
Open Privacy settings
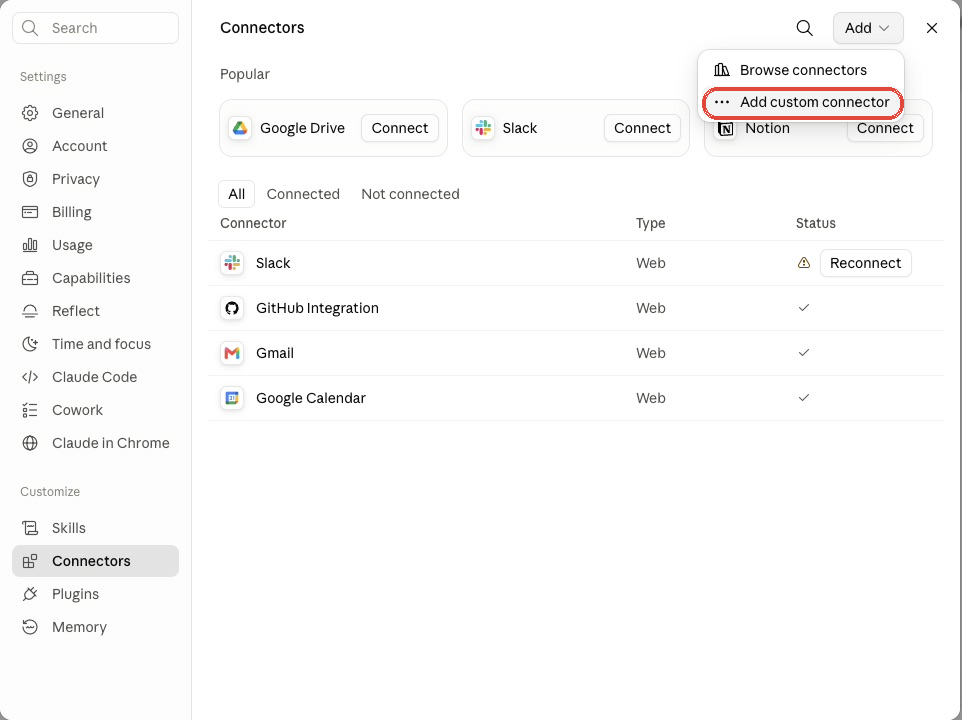tap(95, 179)
